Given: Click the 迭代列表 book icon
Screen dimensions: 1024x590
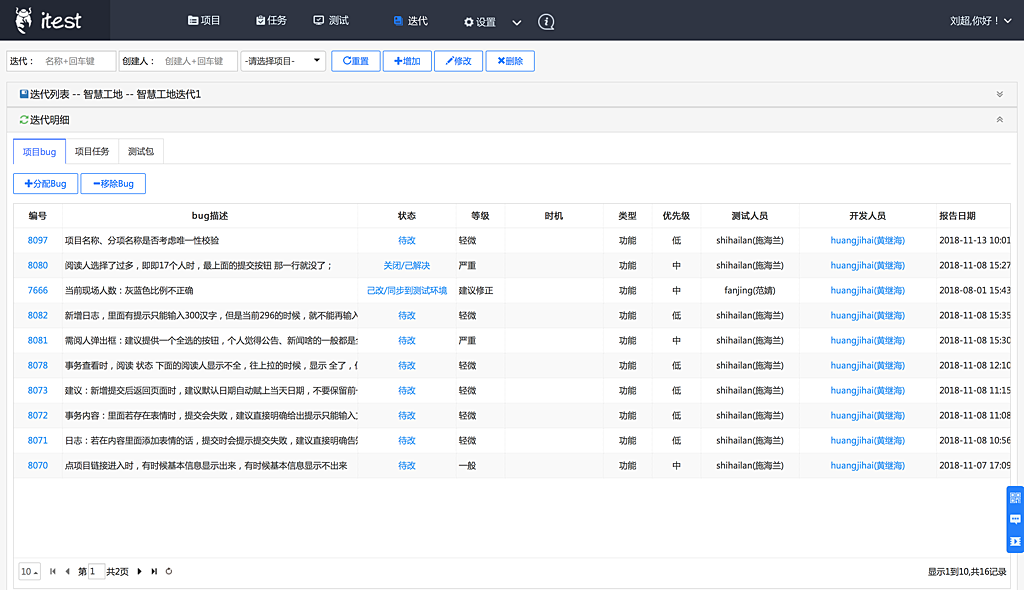Looking at the screenshot, I should click(x=24, y=94).
